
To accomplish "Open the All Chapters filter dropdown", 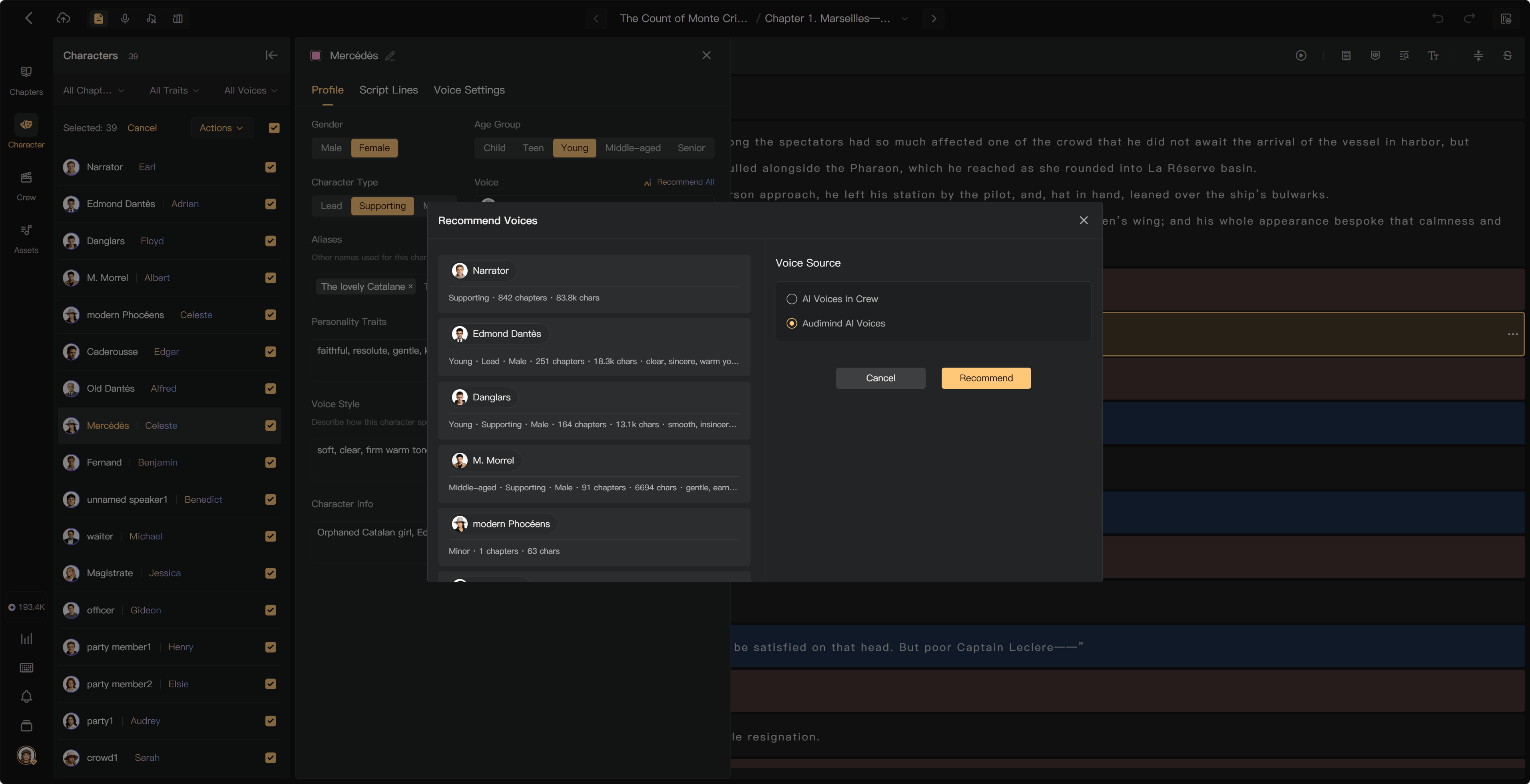I will pyautogui.click(x=94, y=90).
